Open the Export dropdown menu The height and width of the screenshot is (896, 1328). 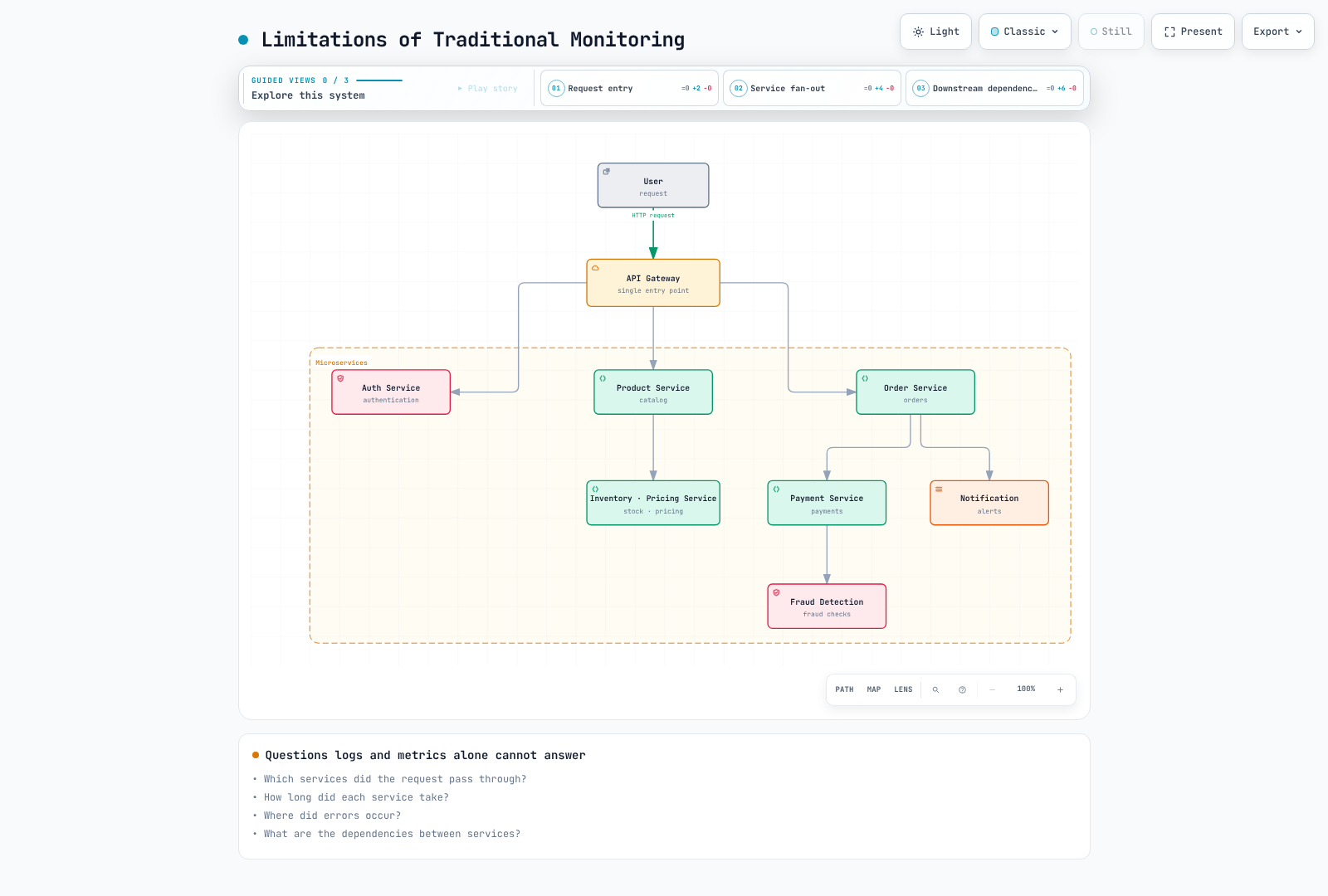[x=1278, y=32]
